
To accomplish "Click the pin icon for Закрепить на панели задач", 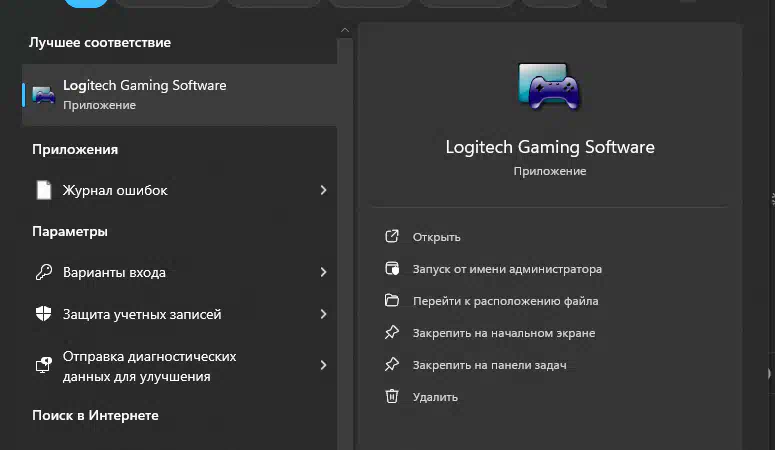I will click(x=392, y=364).
